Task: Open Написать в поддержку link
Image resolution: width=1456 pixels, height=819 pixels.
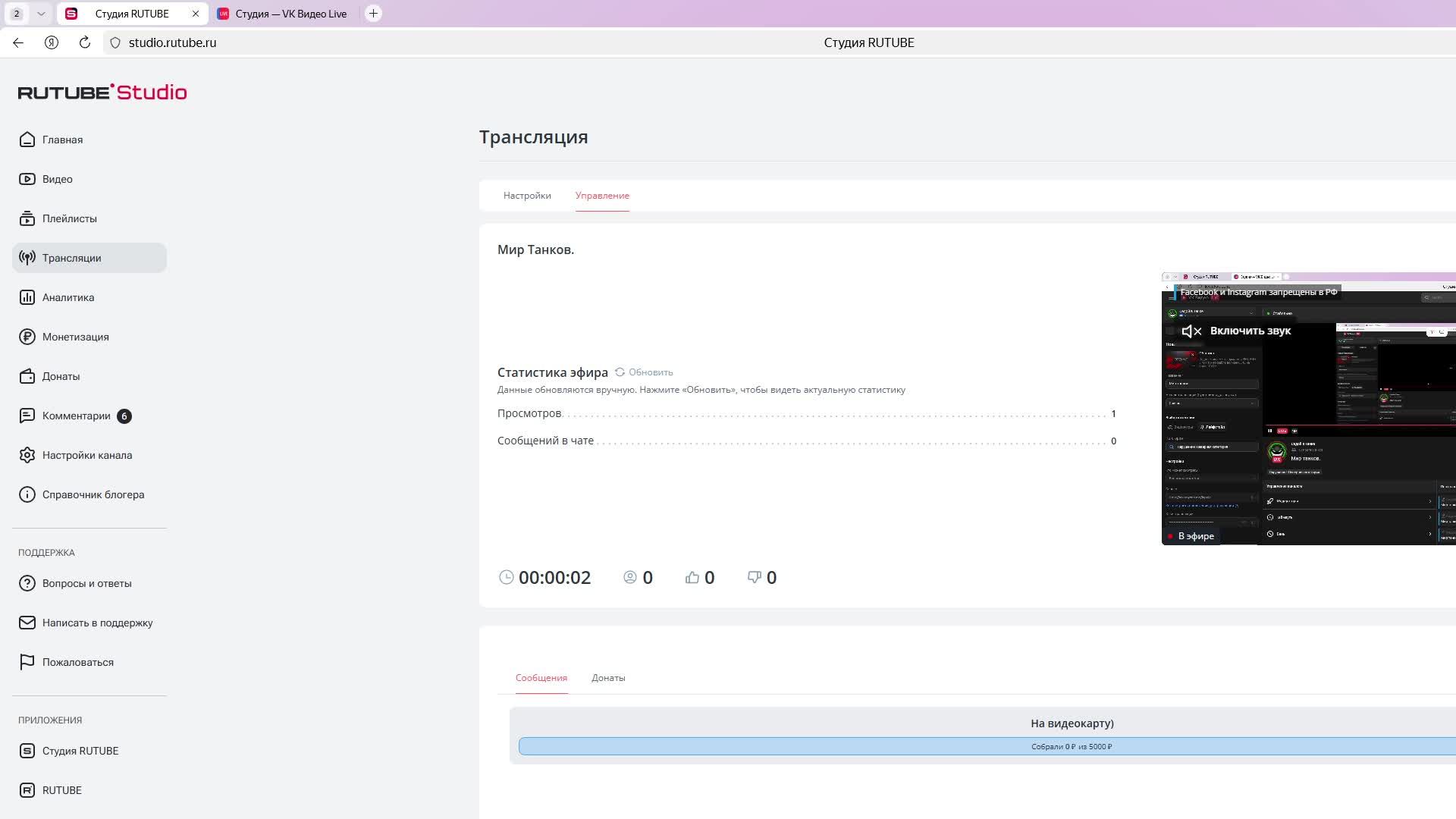Action: (x=97, y=623)
